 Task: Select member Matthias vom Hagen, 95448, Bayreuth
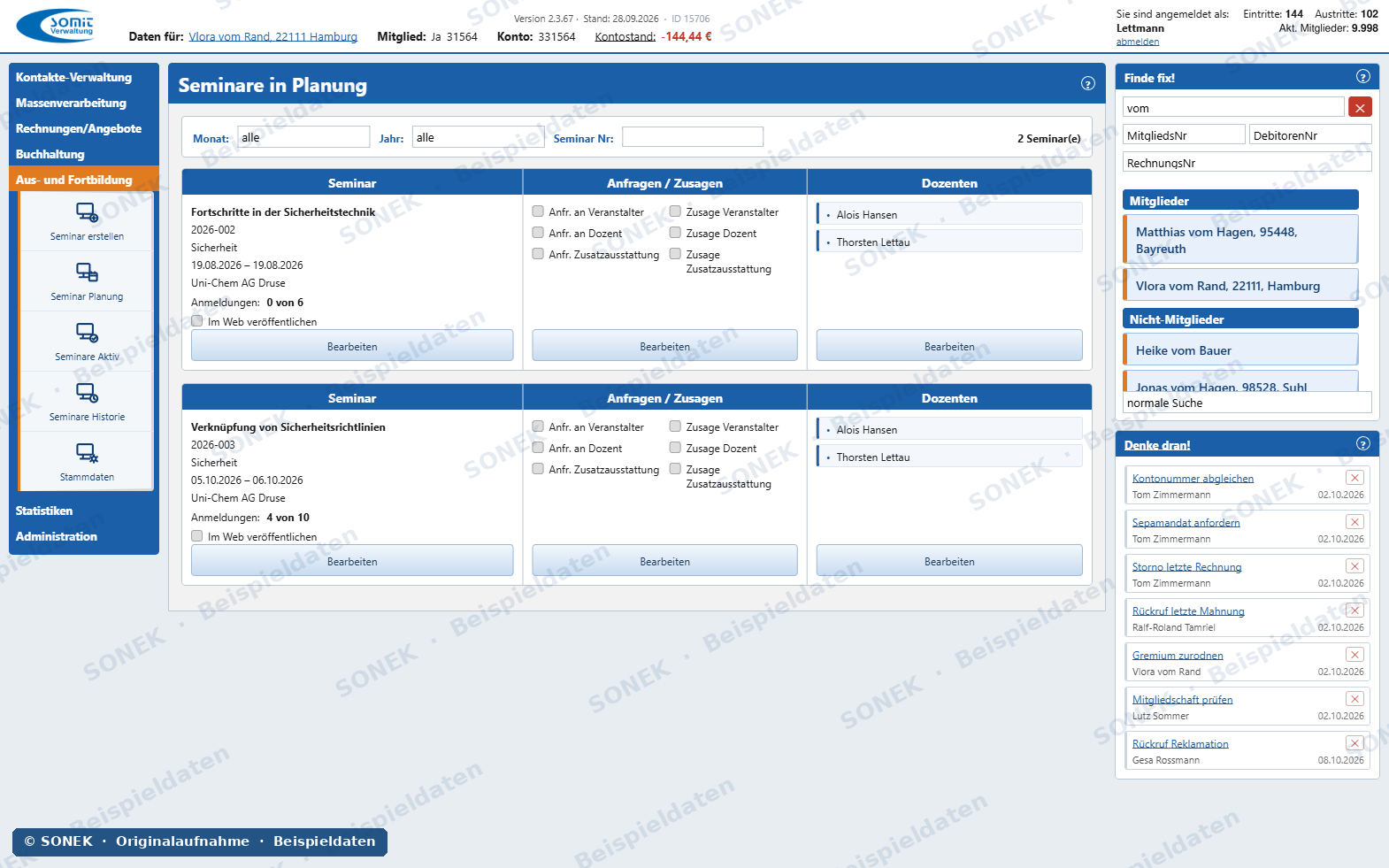tap(1241, 240)
